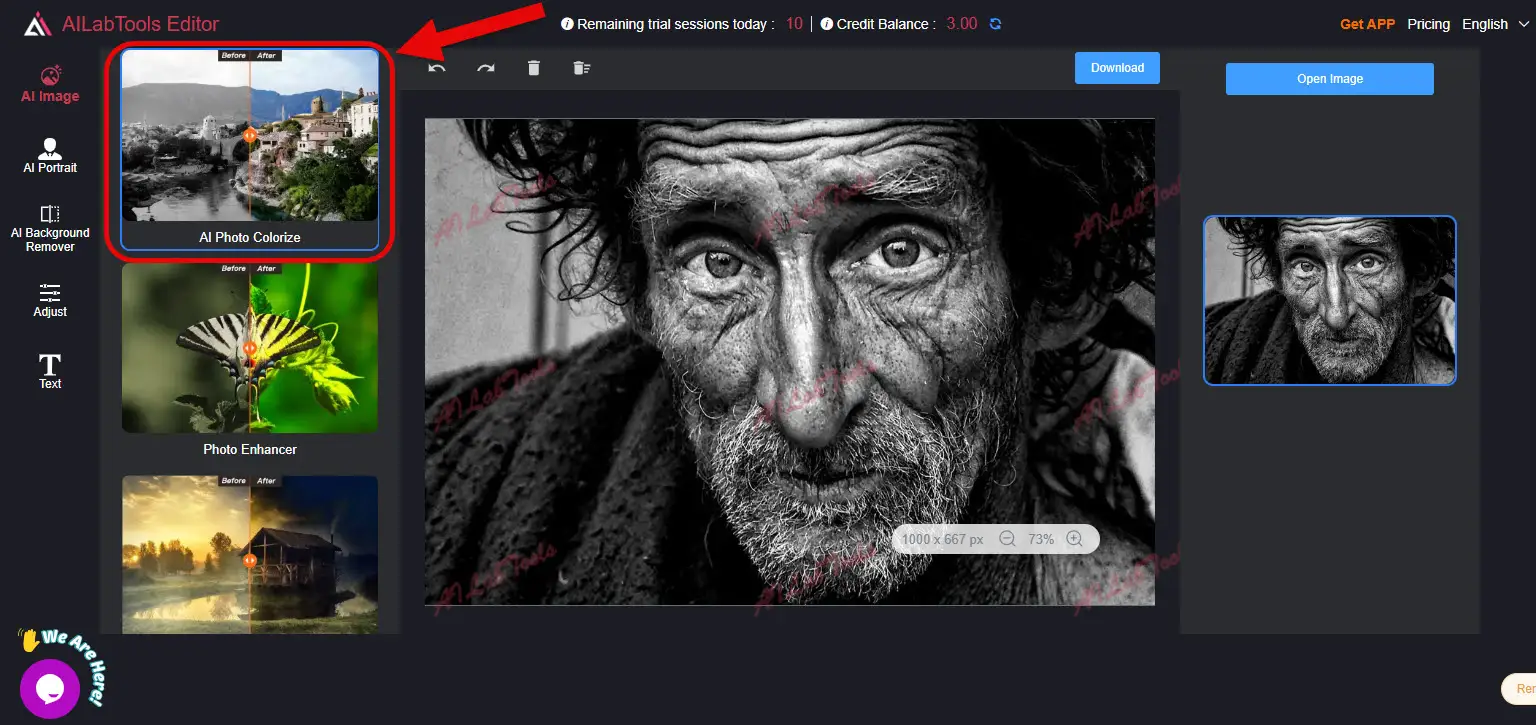Viewport: 1536px width, 725px height.
Task: Open the purple live chat bubble
Action: 50,689
